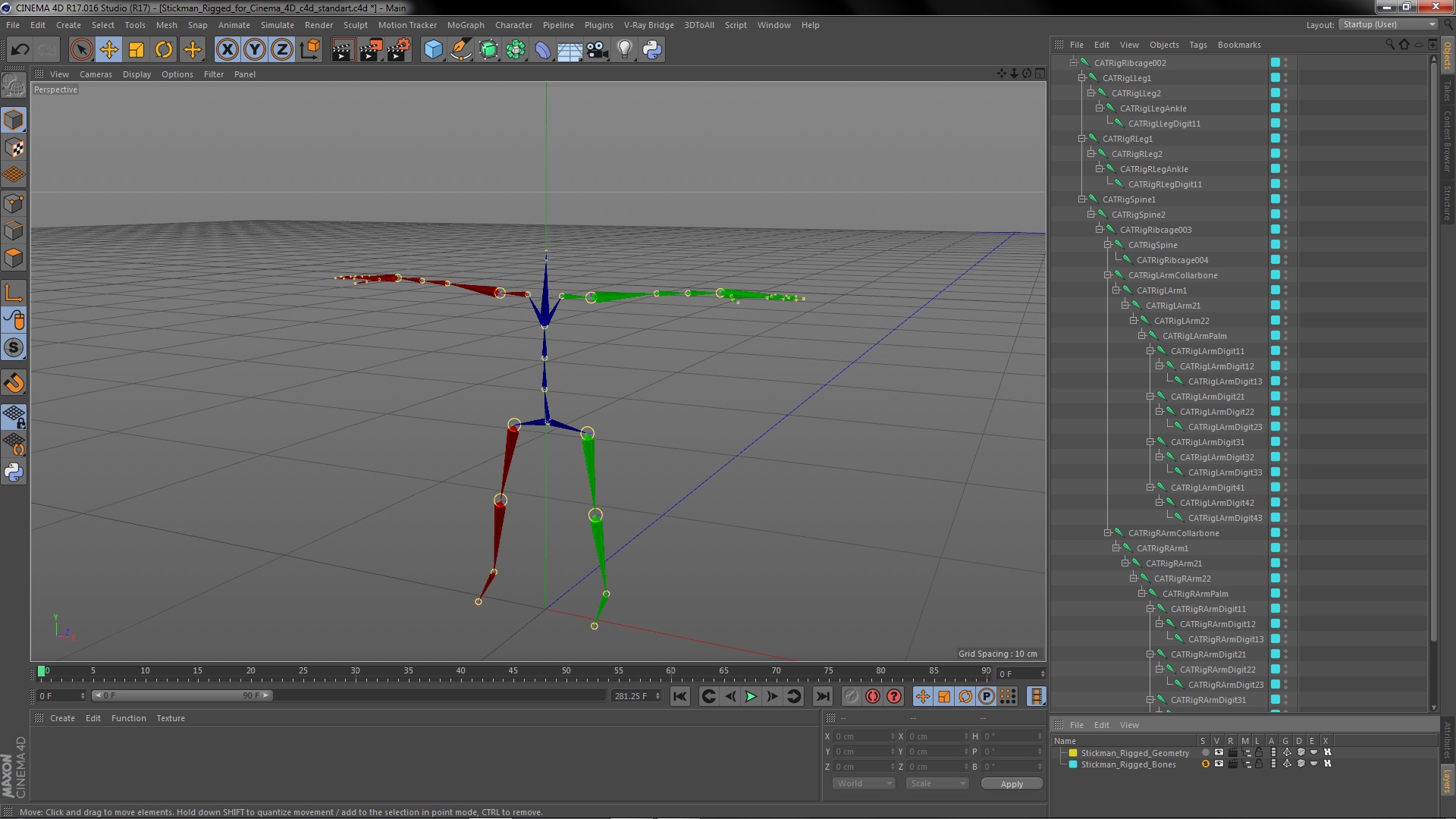Open Object Manager Tags menu
The image size is (1456, 819).
[1198, 45]
